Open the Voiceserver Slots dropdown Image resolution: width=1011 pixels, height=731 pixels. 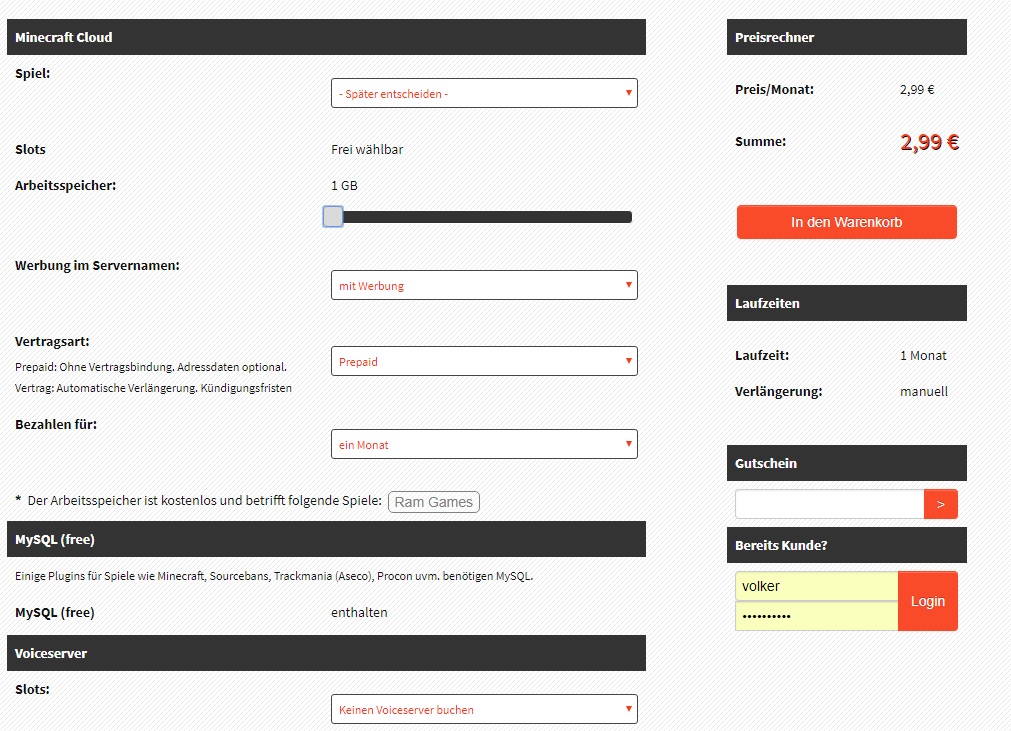(x=484, y=709)
